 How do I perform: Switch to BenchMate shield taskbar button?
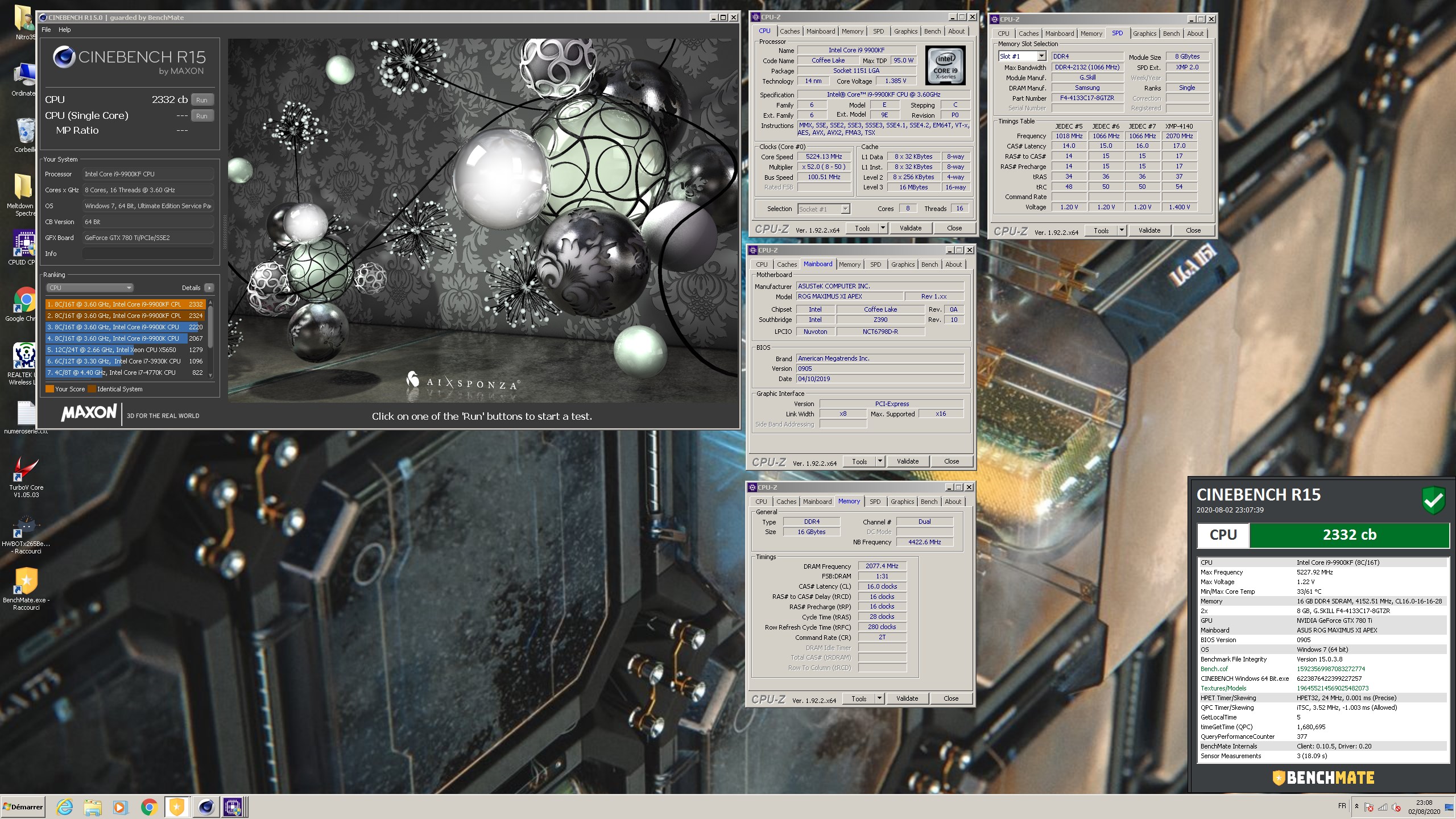(177, 806)
